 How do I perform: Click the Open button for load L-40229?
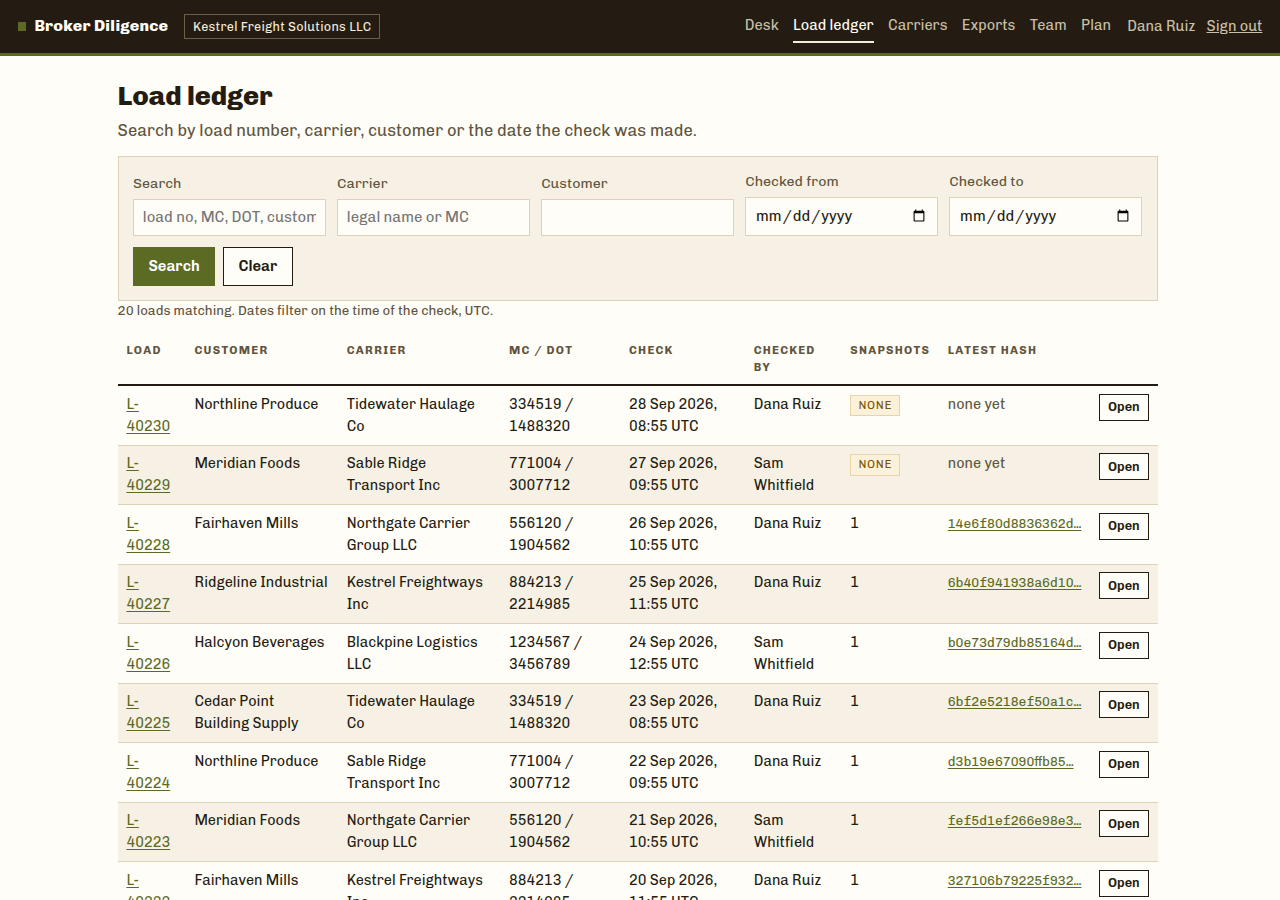[1124, 467]
